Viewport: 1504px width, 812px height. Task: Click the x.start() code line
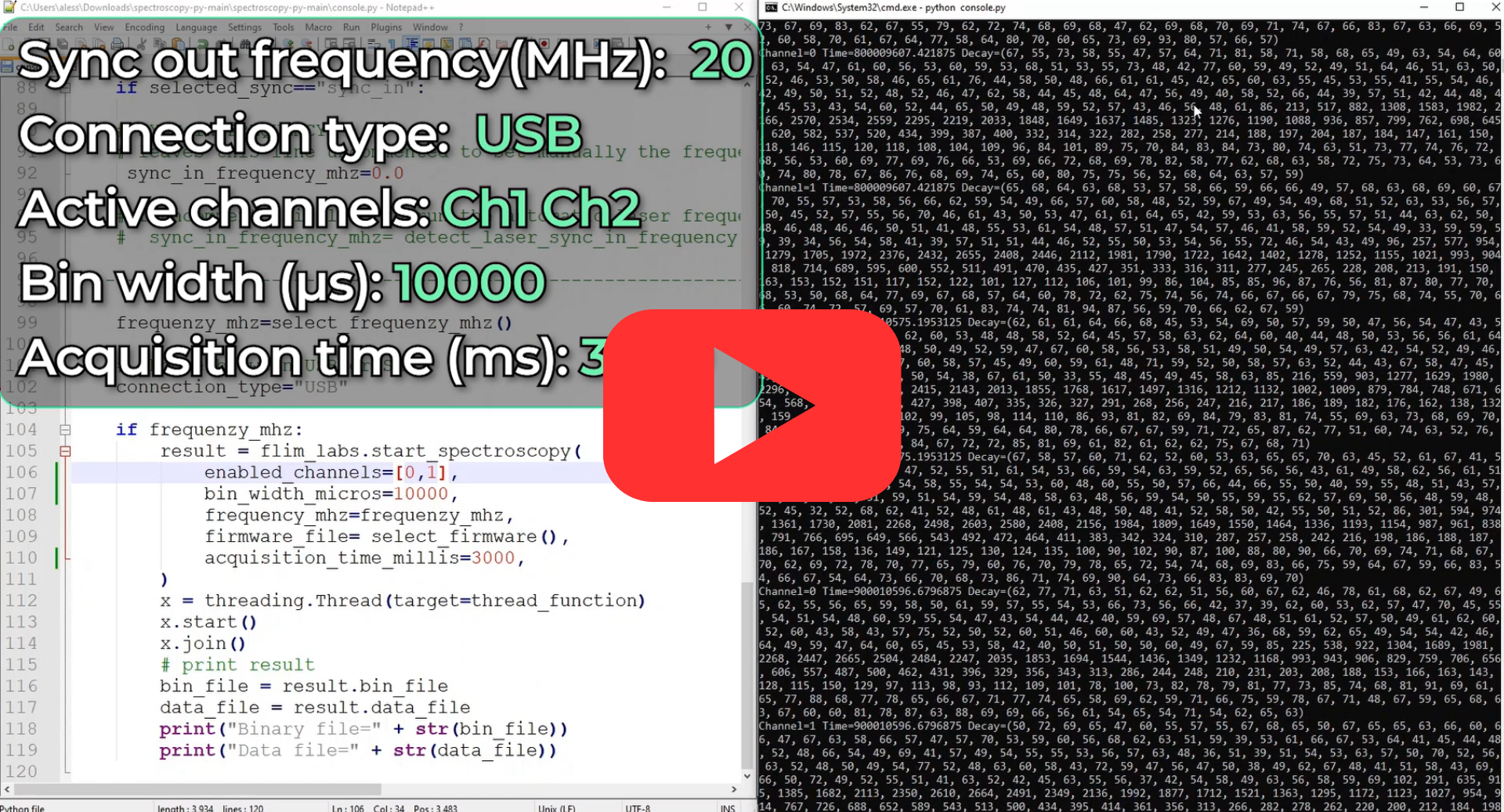click(208, 623)
